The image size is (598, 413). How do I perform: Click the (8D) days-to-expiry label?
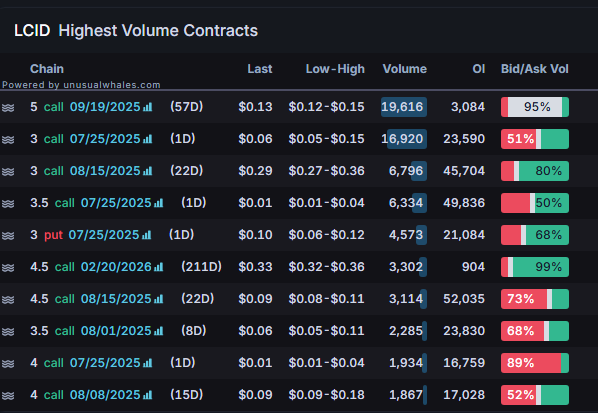[x=194, y=331]
